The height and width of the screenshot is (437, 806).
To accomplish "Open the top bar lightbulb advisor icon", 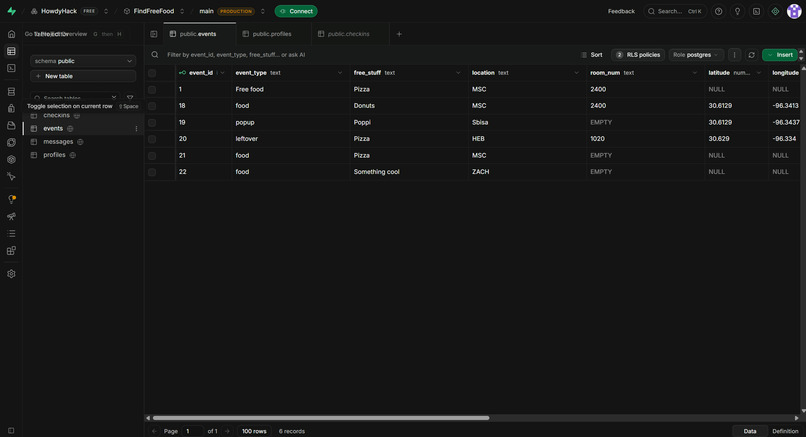I will [738, 11].
